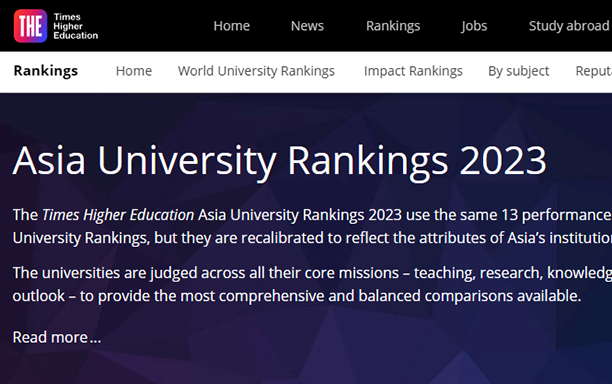Open Home in the top black navigation
This screenshot has width=612, height=384.
pos(231,26)
